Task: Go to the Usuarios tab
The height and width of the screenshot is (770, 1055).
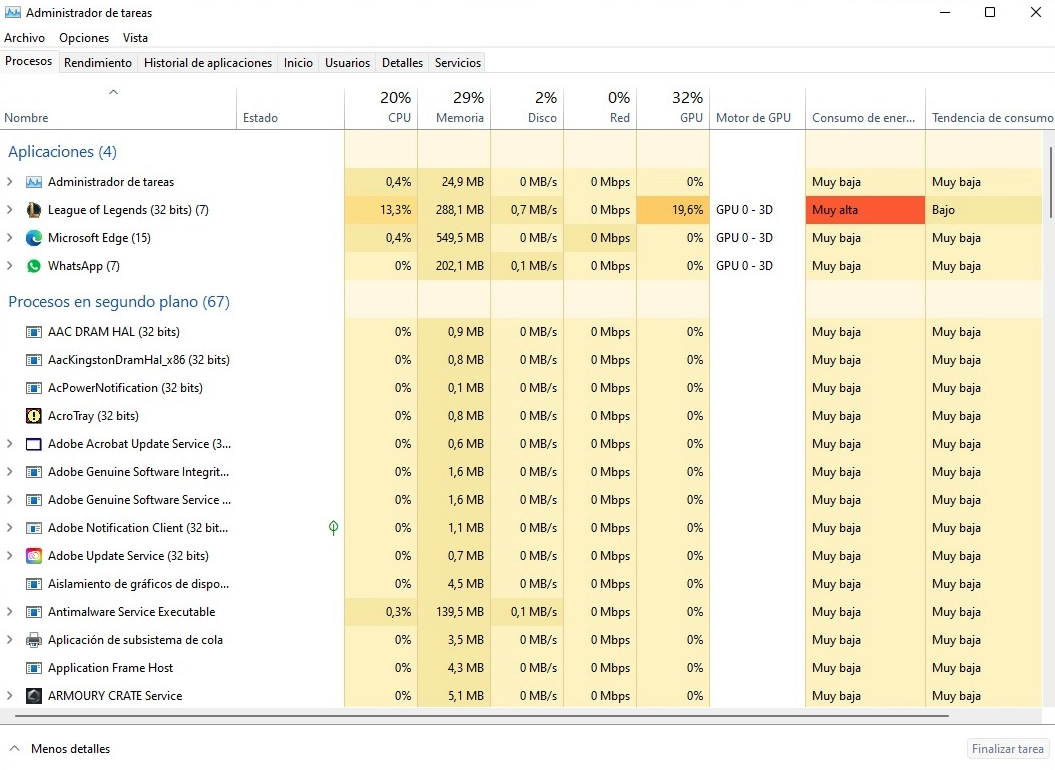Action: coord(347,63)
